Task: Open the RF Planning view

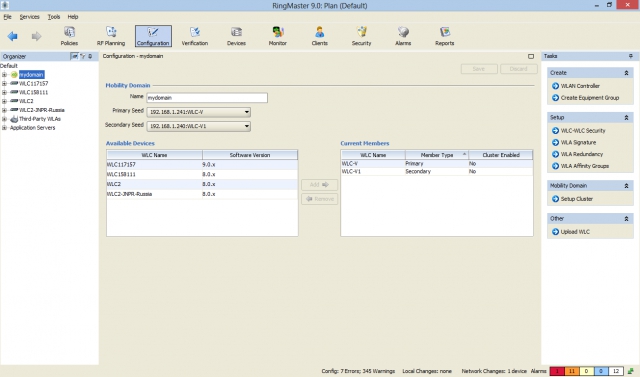Action: (111, 36)
